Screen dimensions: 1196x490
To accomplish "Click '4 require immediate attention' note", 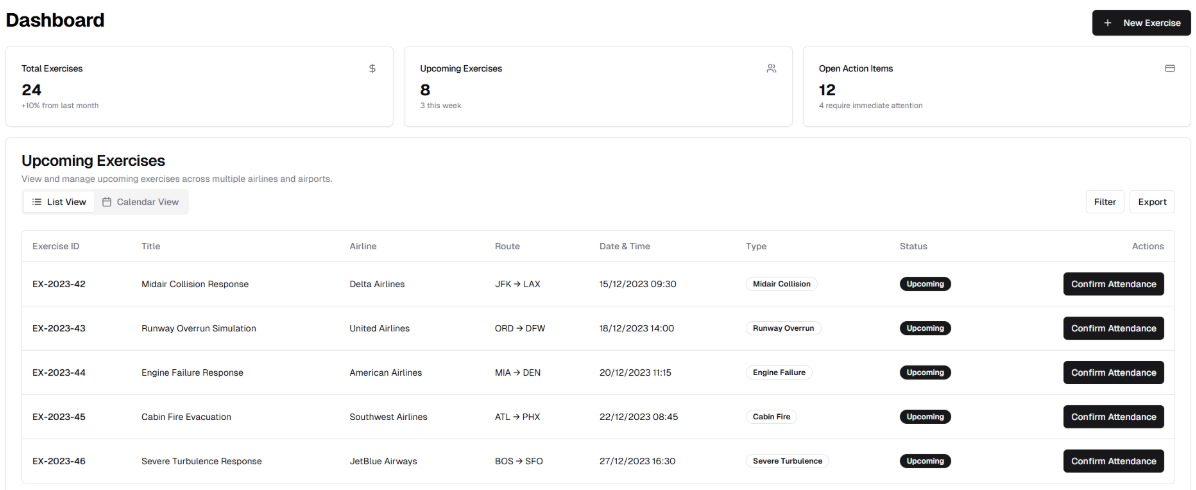I will coord(870,105).
